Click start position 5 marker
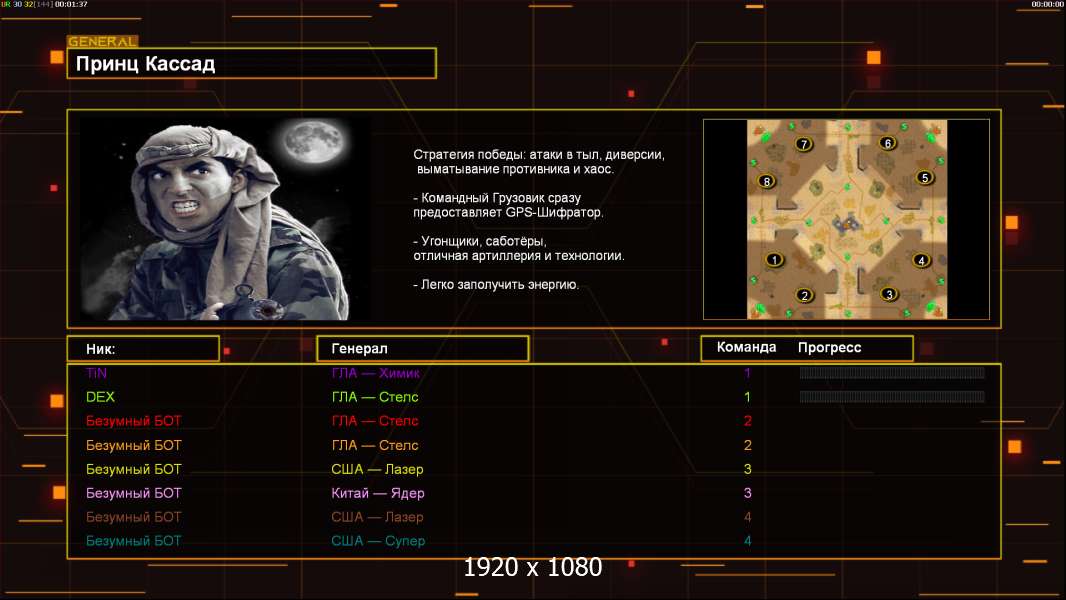Image resolution: width=1066 pixels, height=600 pixels. coord(924,178)
